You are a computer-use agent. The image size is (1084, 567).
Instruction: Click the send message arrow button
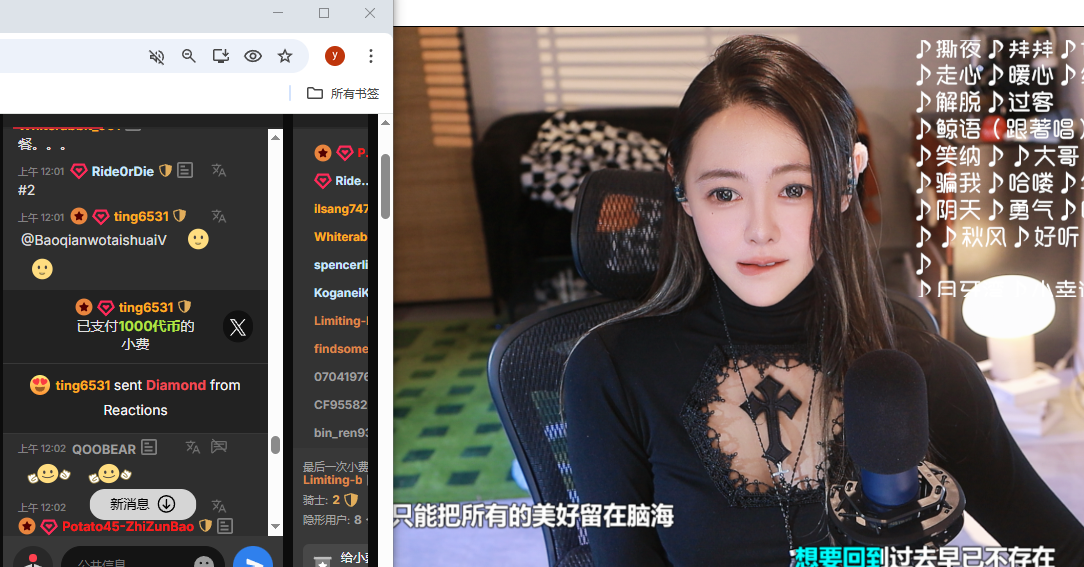pos(252,560)
